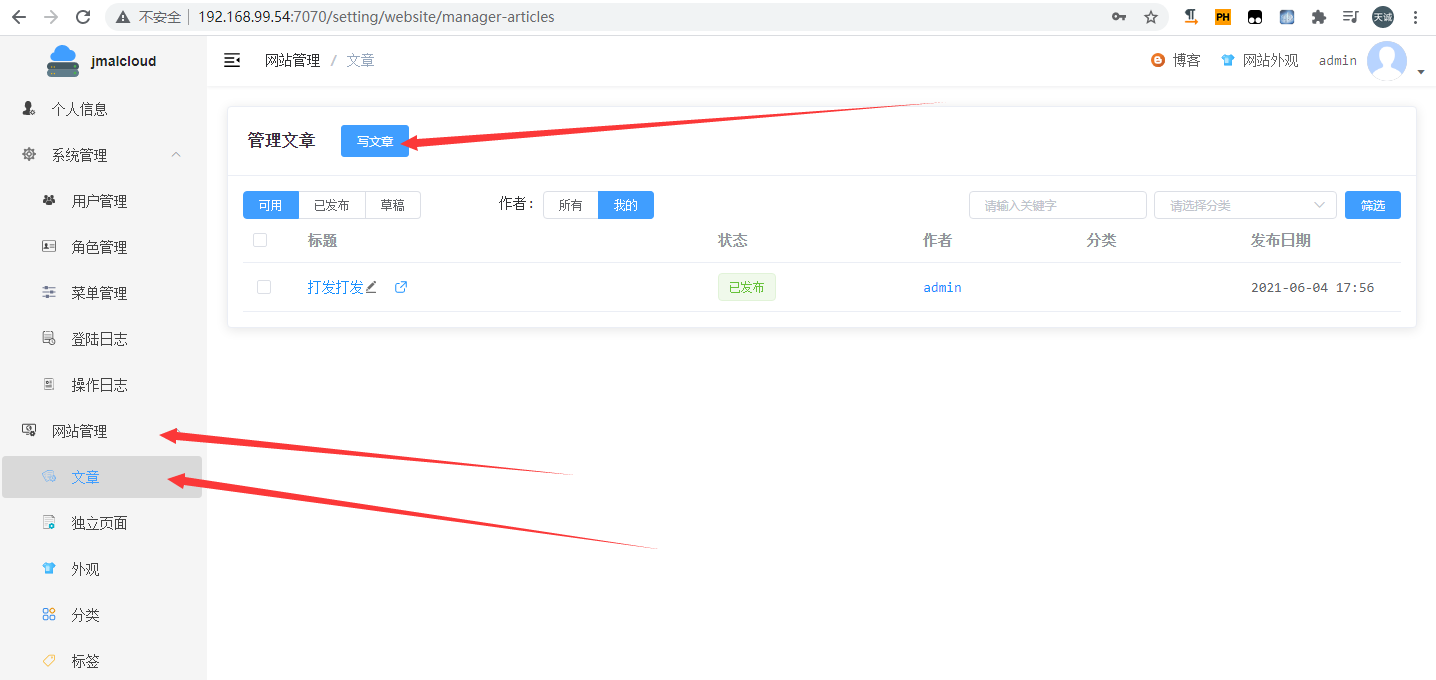Select the 已发布 filter tab
Screen dimensions: 1436x680
tap(332, 205)
